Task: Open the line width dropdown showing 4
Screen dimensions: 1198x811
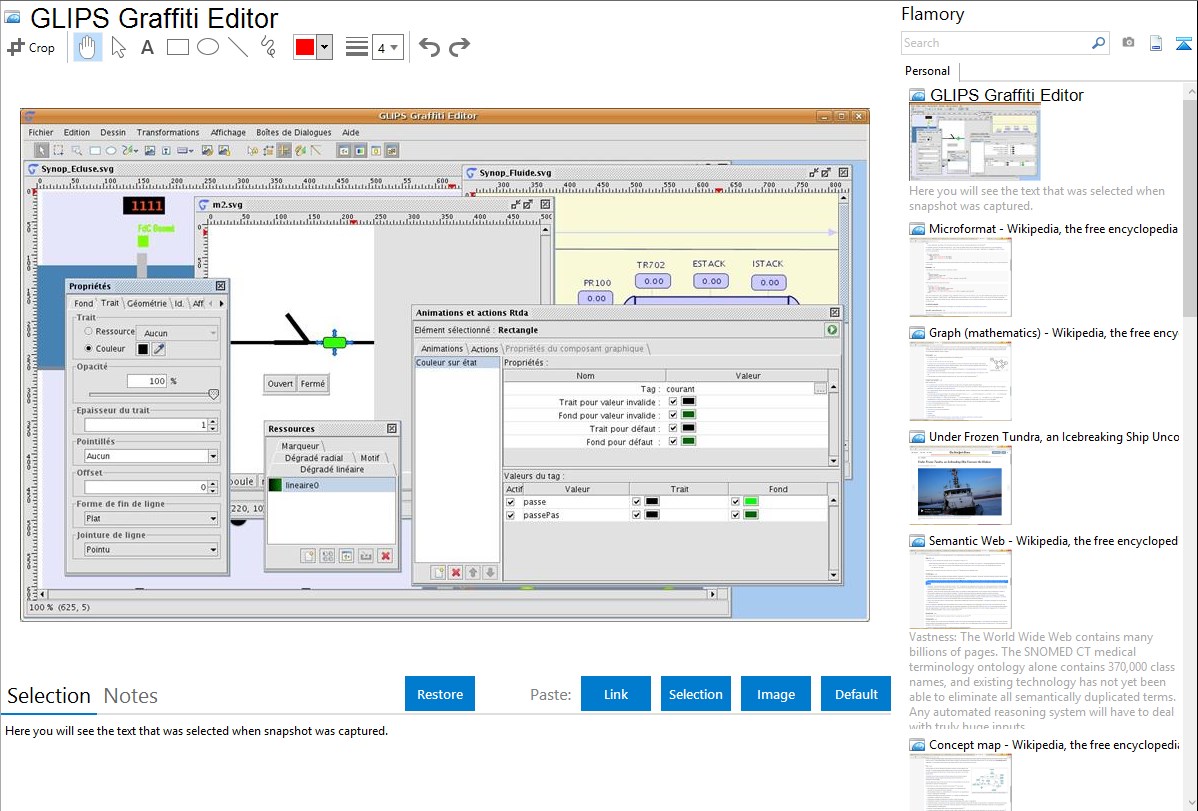Action: pyautogui.click(x=388, y=47)
